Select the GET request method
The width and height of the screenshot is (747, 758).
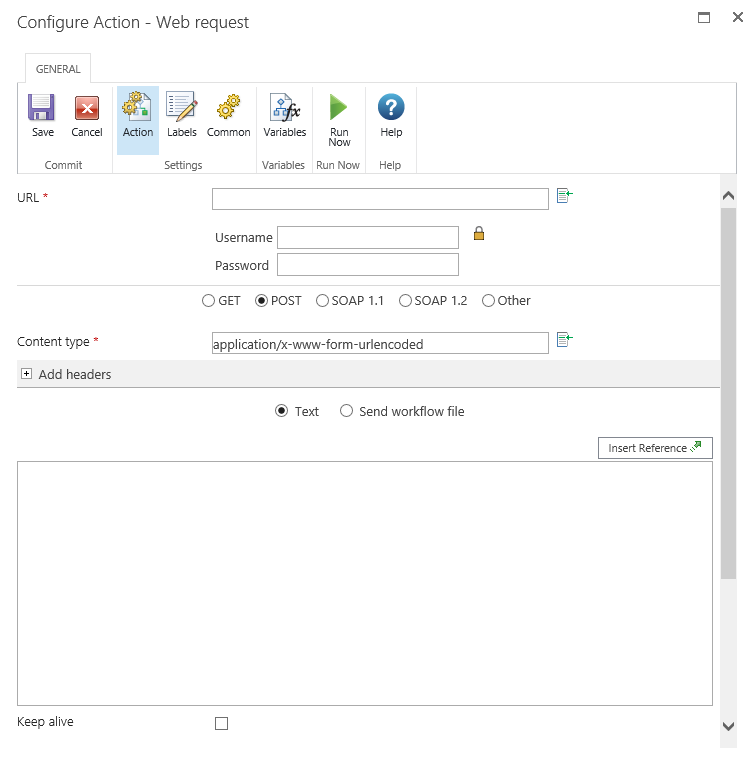pyautogui.click(x=208, y=301)
